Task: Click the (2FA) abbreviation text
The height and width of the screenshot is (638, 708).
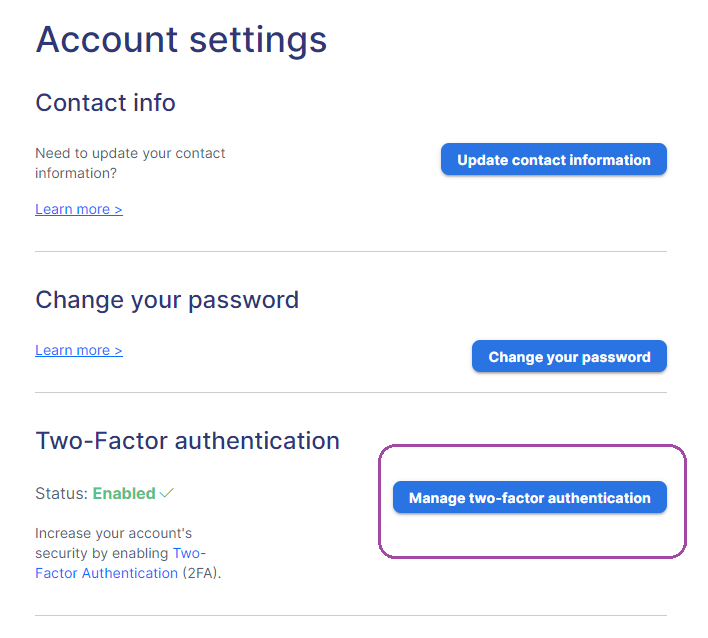Action: point(201,573)
